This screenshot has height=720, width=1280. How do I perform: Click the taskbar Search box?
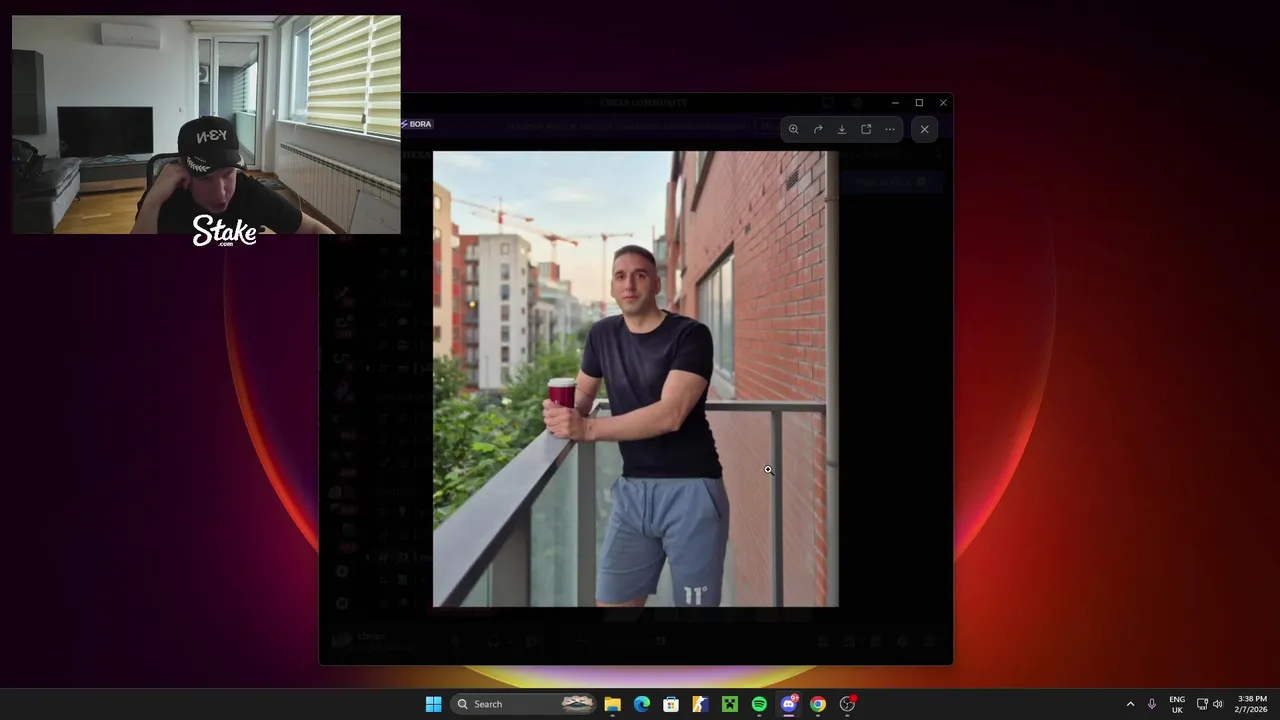pyautogui.click(x=523, y=704)
